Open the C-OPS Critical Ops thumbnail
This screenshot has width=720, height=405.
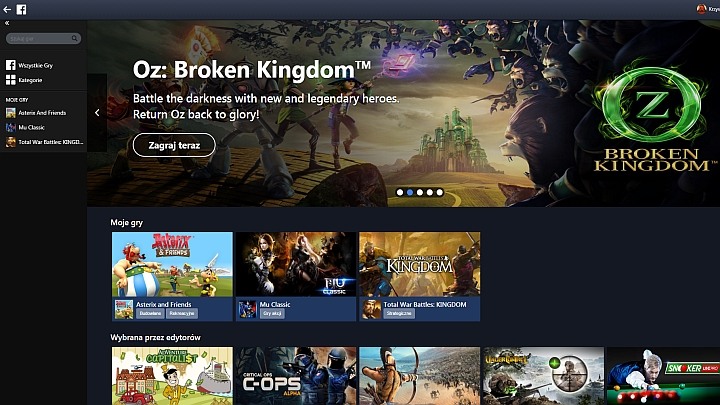tap(296, 376)
